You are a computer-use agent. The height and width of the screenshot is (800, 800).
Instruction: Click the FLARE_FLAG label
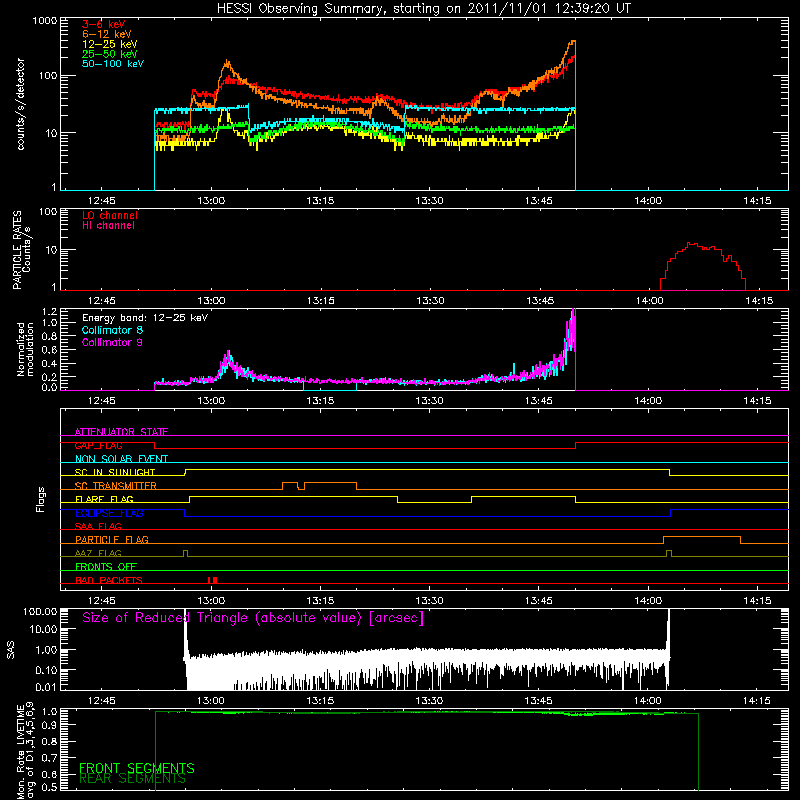point(104,499)
